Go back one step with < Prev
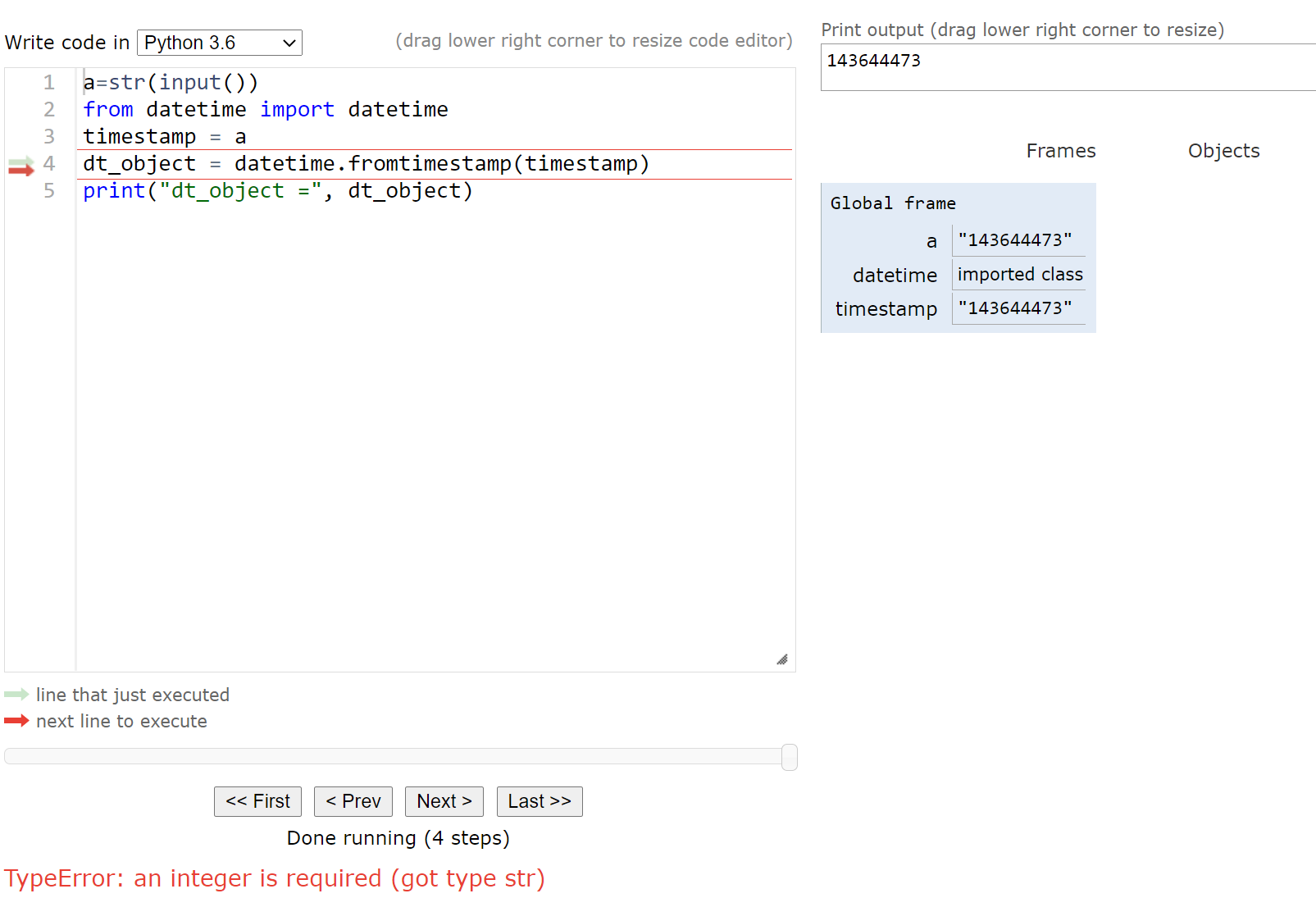 (x=353, y=801)
